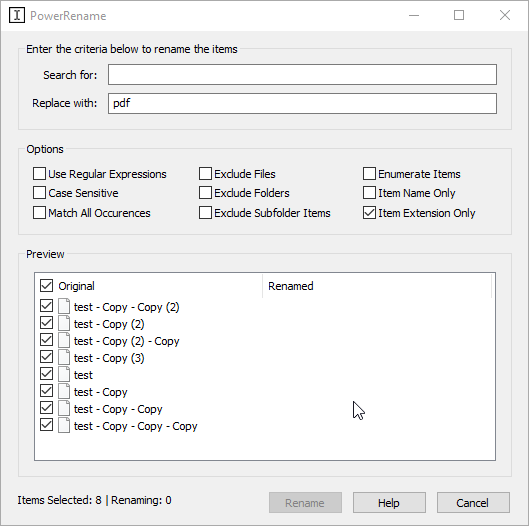Viewport: 529px width, 526px height.
Task: Cancel the rename dialog
Action: click(x=473, y=503)
